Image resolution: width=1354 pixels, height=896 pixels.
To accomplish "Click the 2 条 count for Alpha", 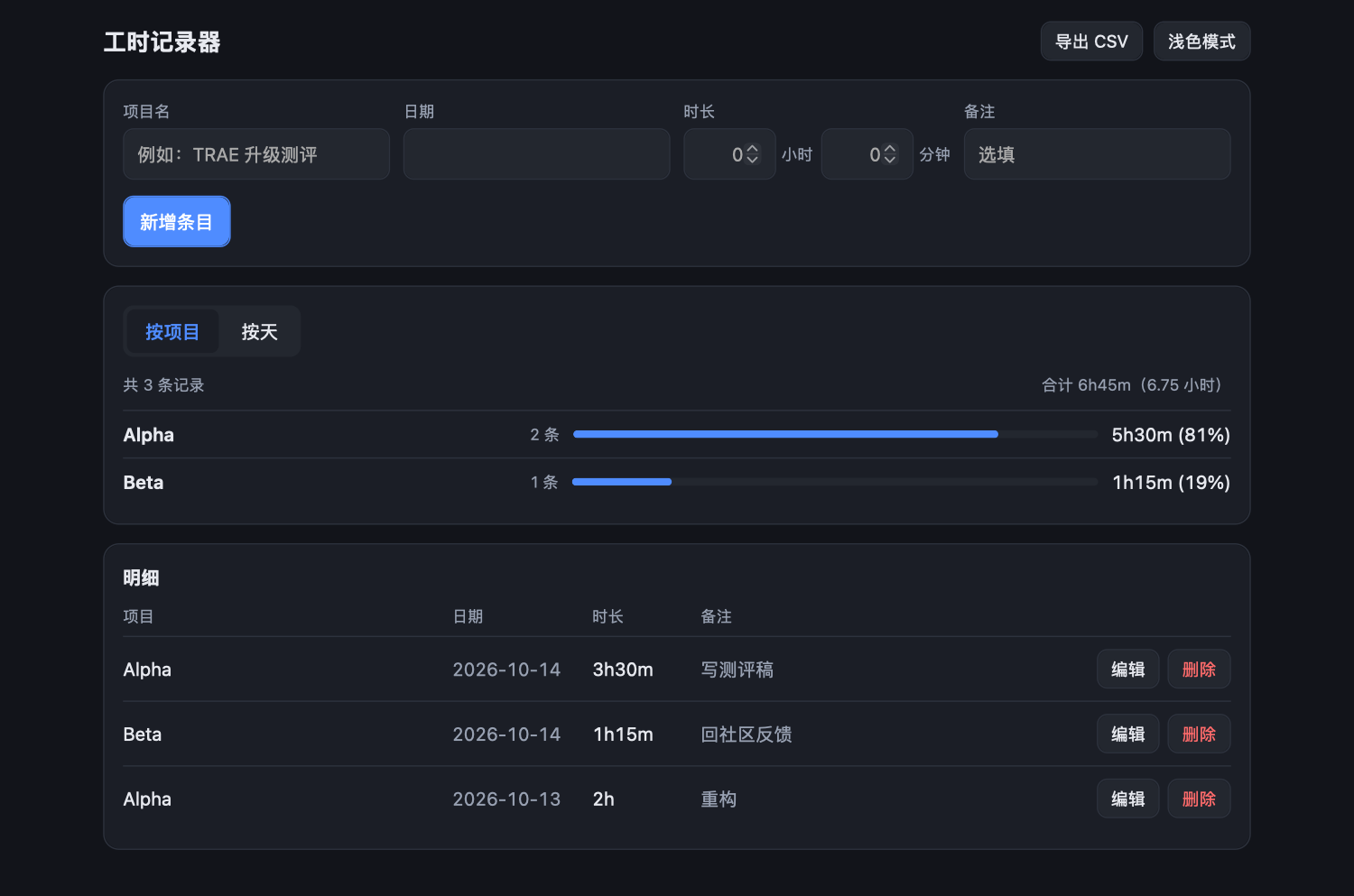I will 545,435.
